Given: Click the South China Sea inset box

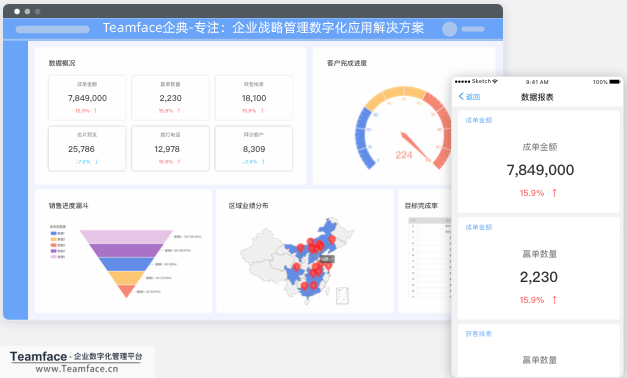Looking at the screenshot, I should click(x=342, y=296).
